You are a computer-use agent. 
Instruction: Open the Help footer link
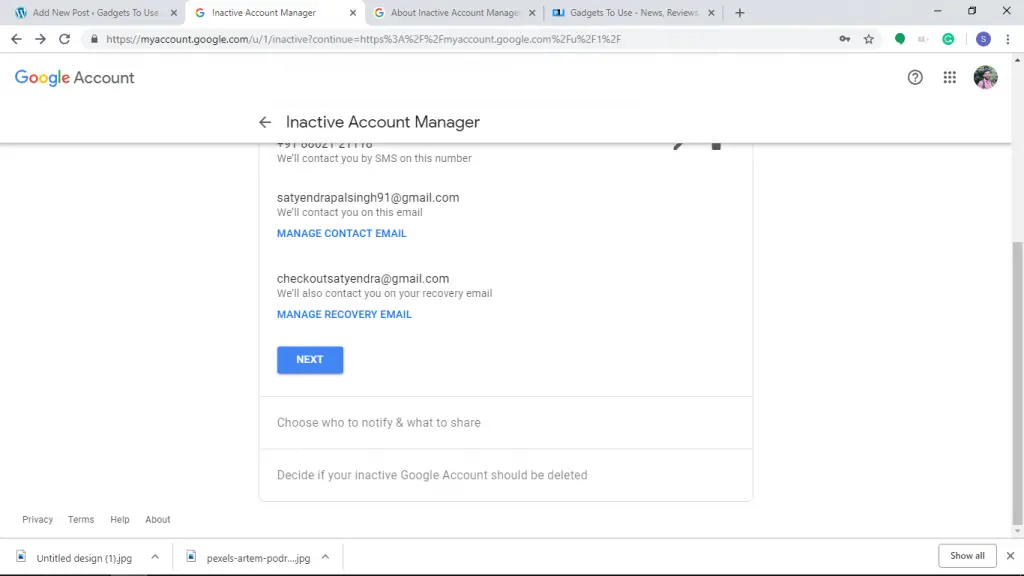tap(120, 519)
